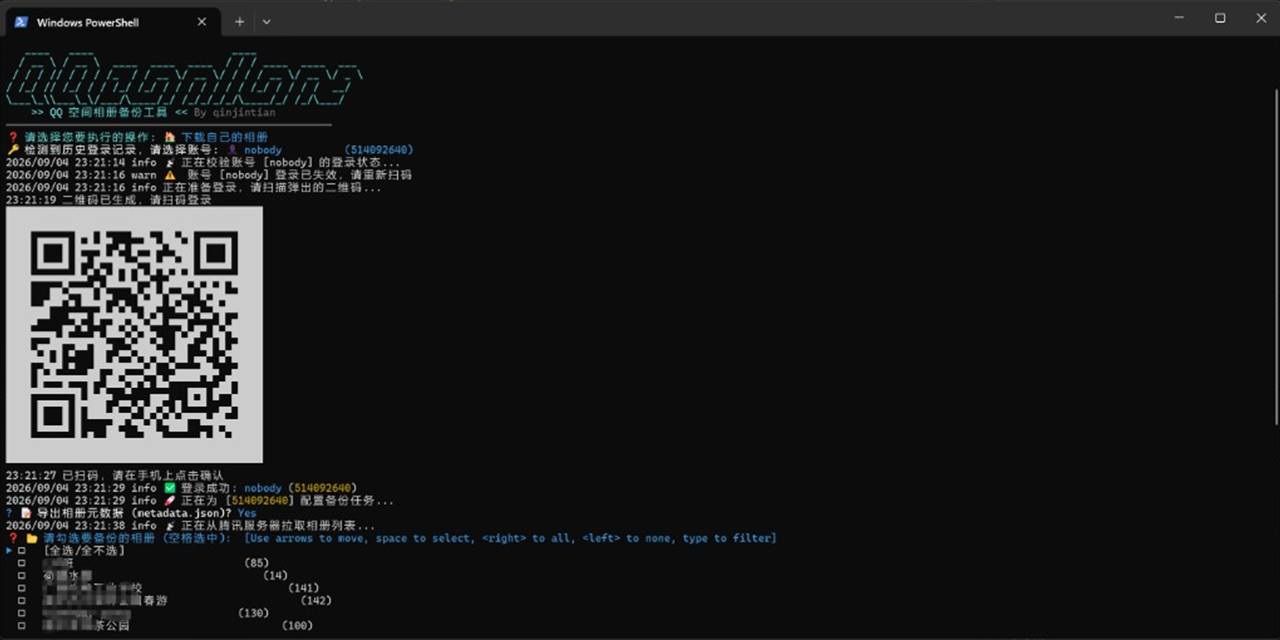Click red question mark before the folder icon

12,538
